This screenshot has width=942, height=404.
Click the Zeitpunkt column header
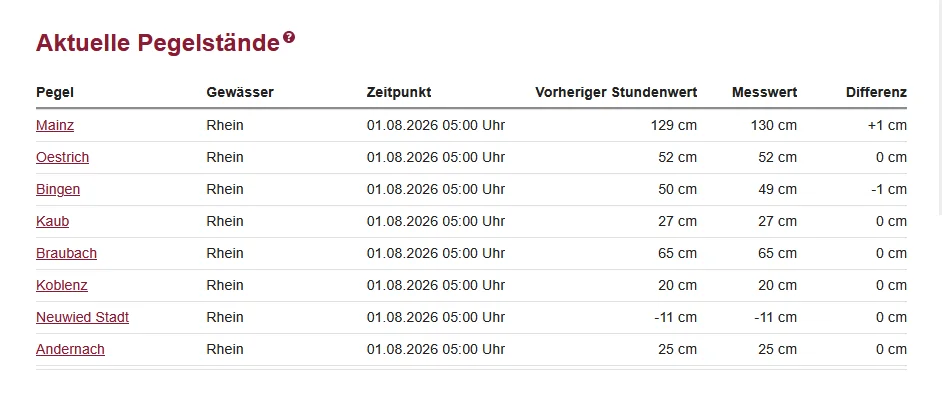(x=399, y=93)
